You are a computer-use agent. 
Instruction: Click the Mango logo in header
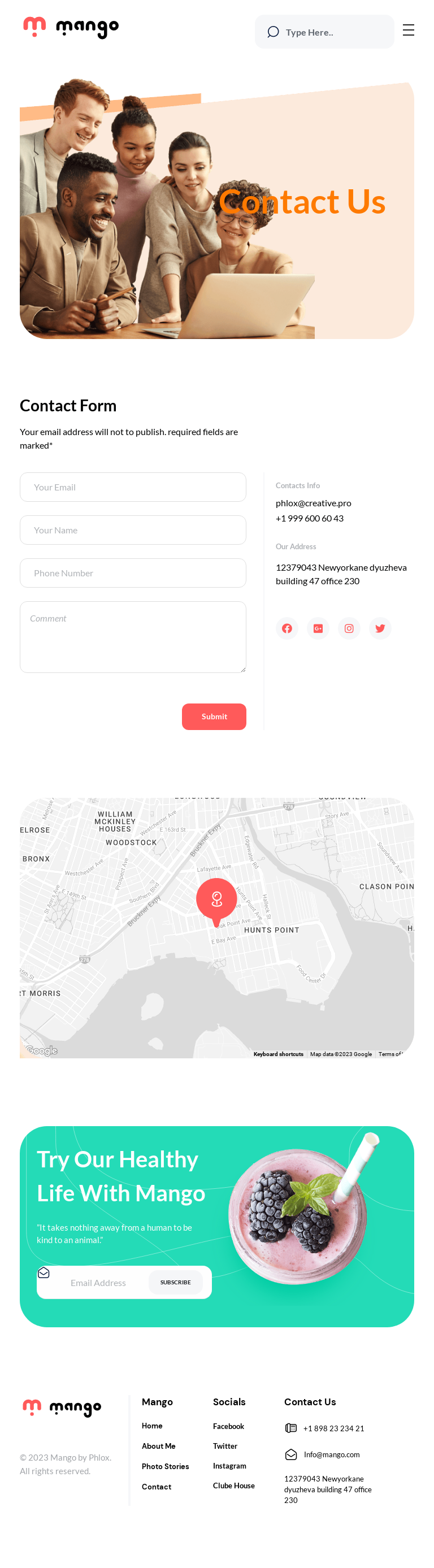71,27
